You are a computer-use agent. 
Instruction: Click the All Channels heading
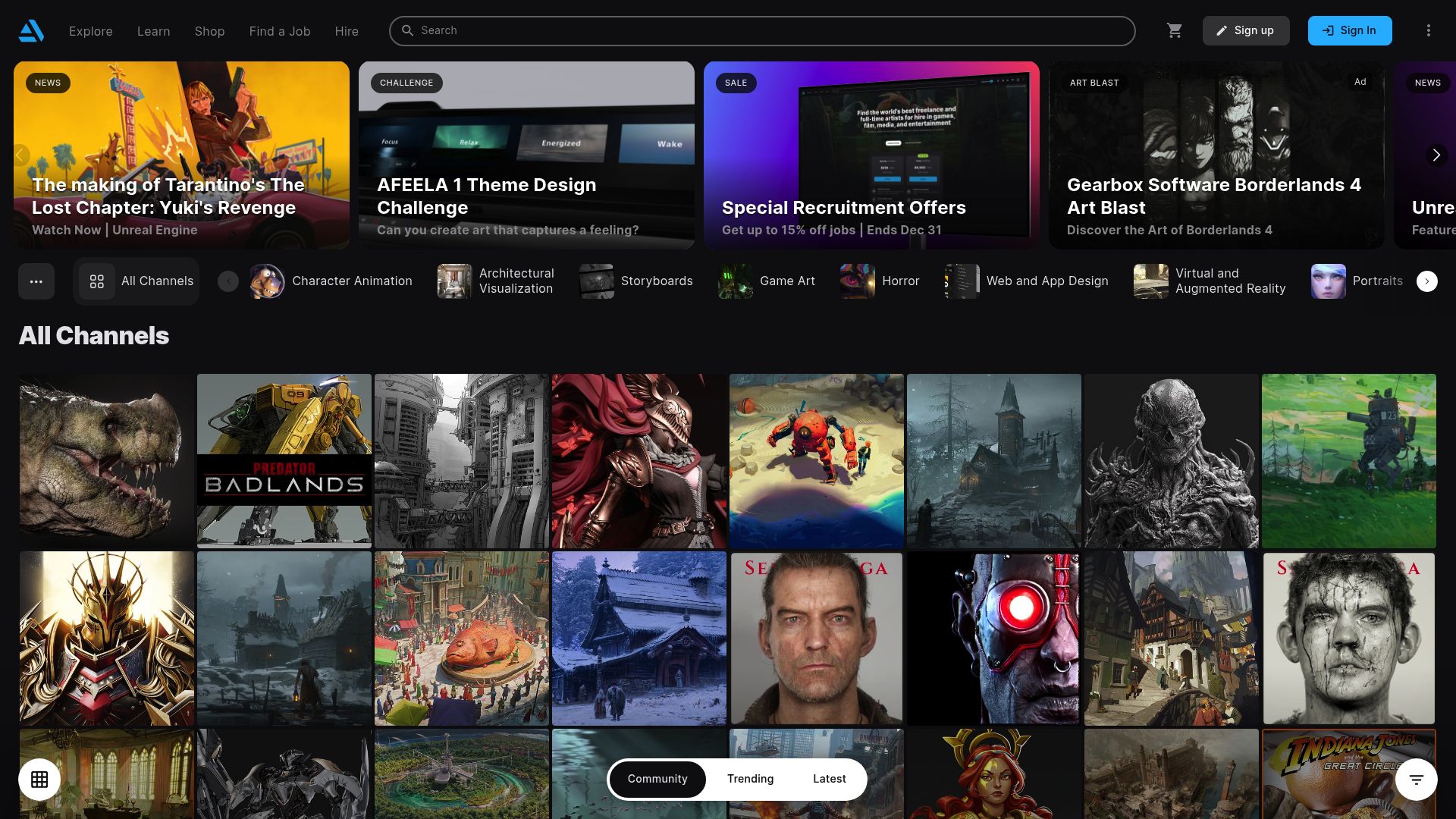tap(94, 336)
